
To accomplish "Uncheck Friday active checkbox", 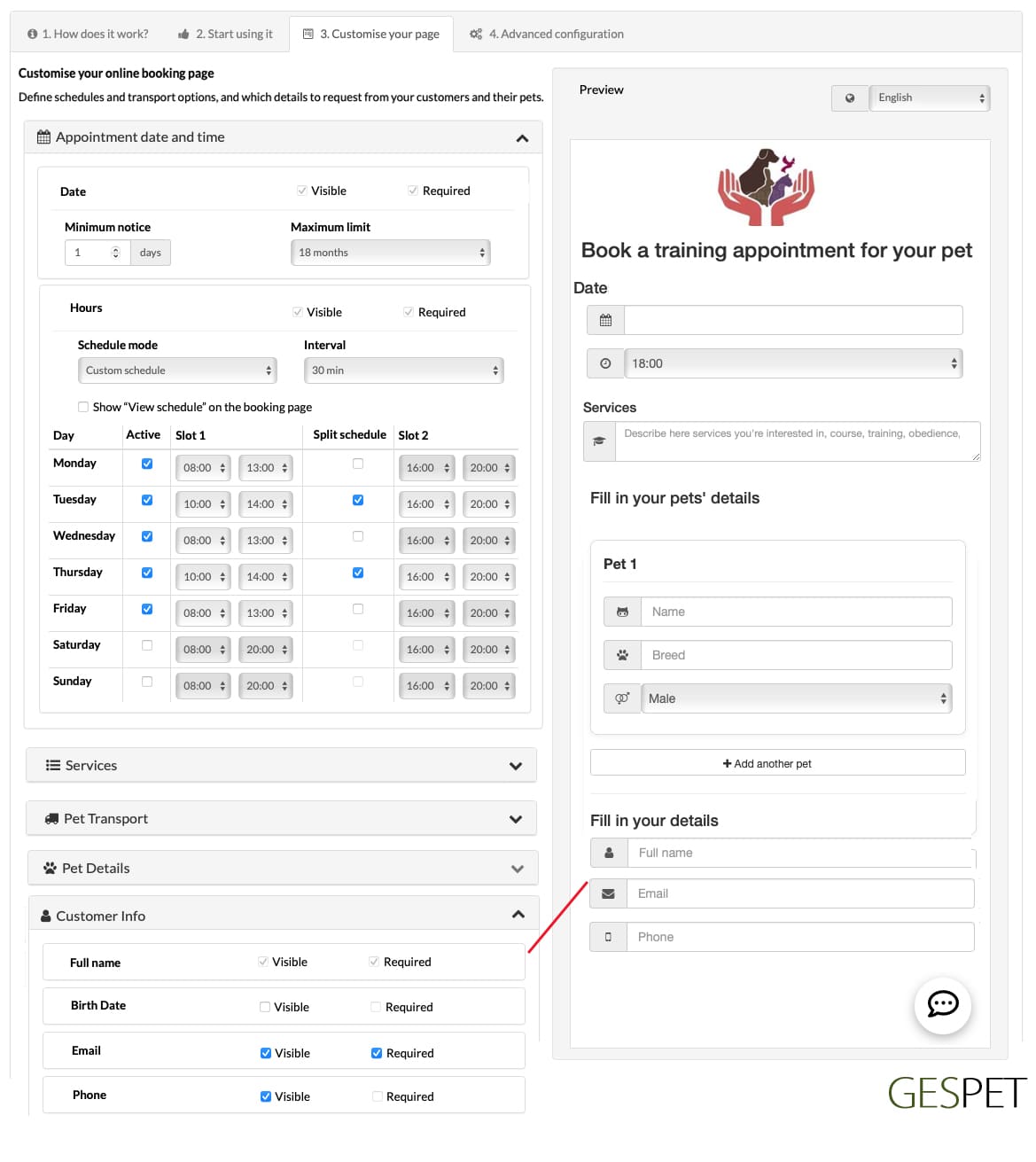I will (x=147, y=609).
